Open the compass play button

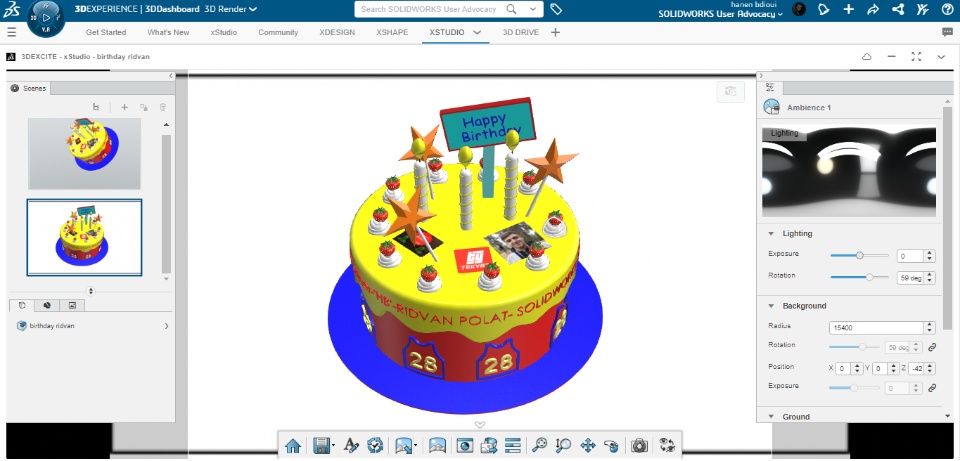[x=46, y=17]
